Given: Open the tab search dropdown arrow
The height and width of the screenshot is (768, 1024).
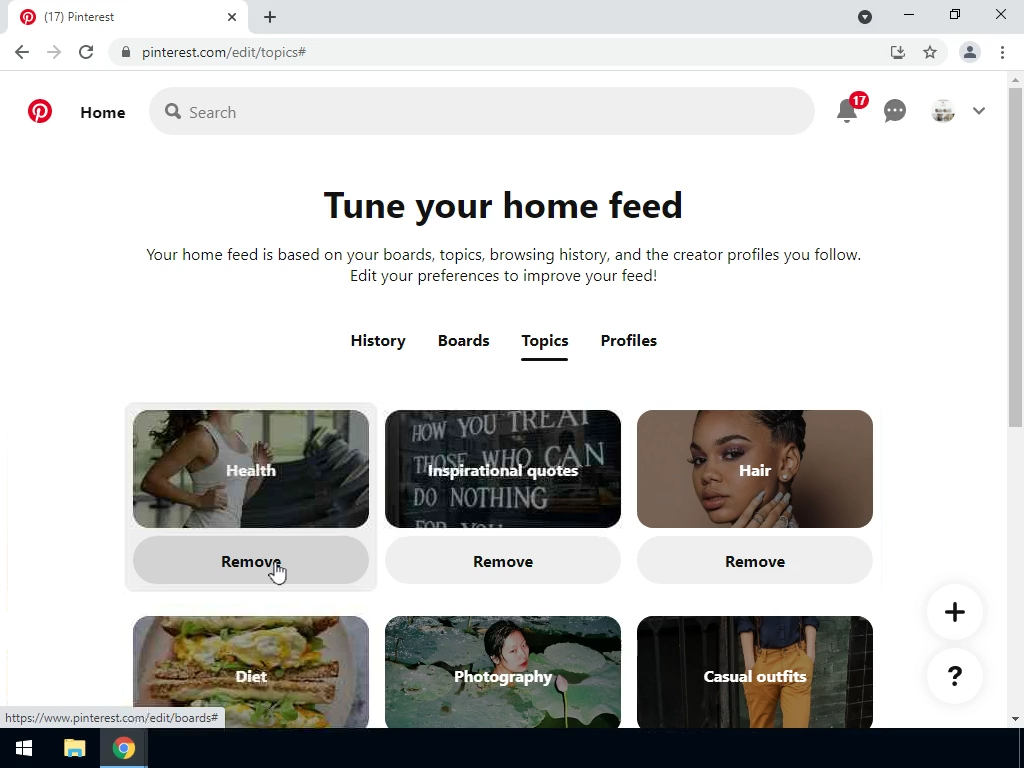Looking at the screenshot, I should [865, 17].
